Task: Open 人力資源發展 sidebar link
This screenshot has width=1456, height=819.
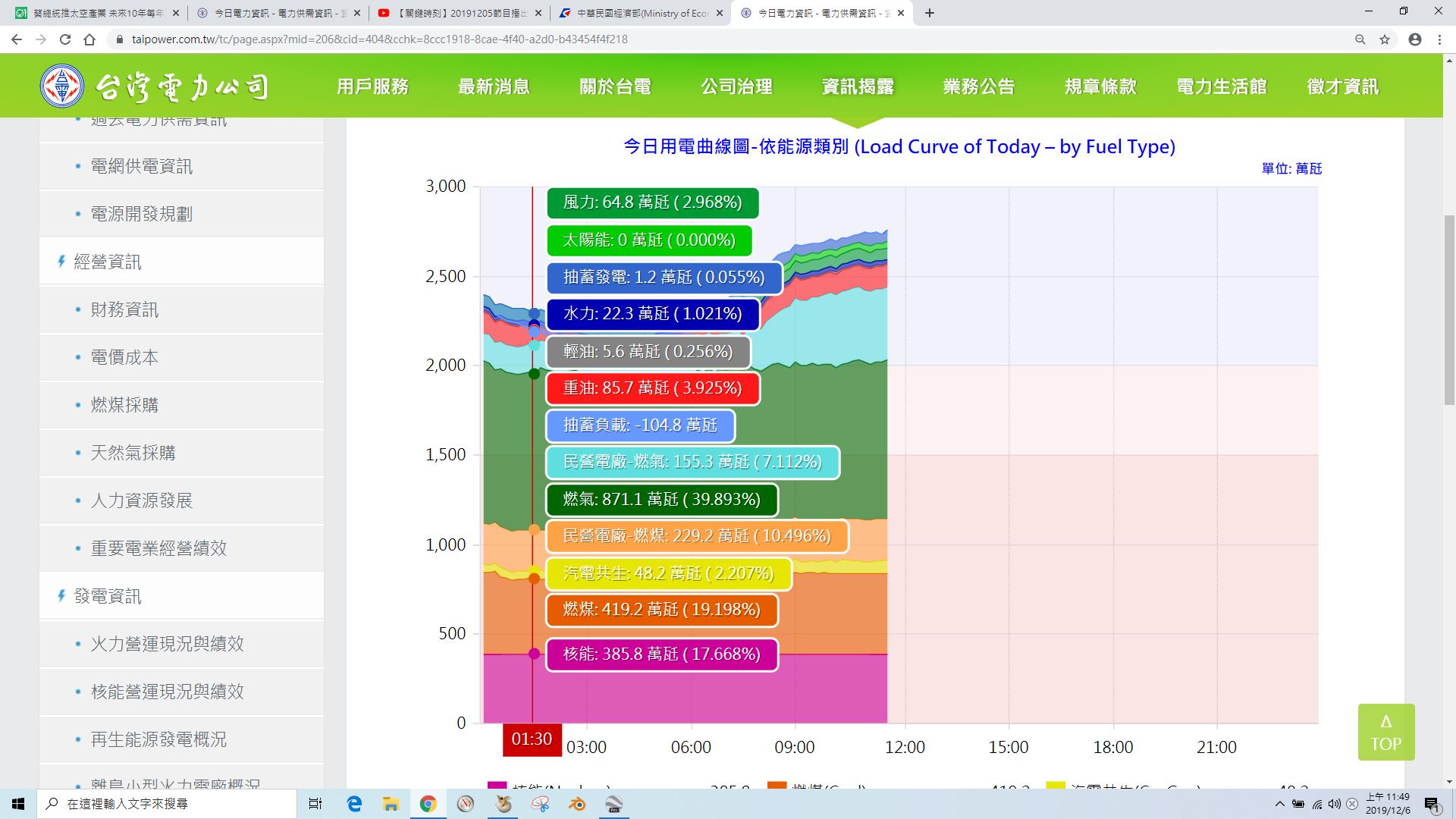Action: point(181,500)
